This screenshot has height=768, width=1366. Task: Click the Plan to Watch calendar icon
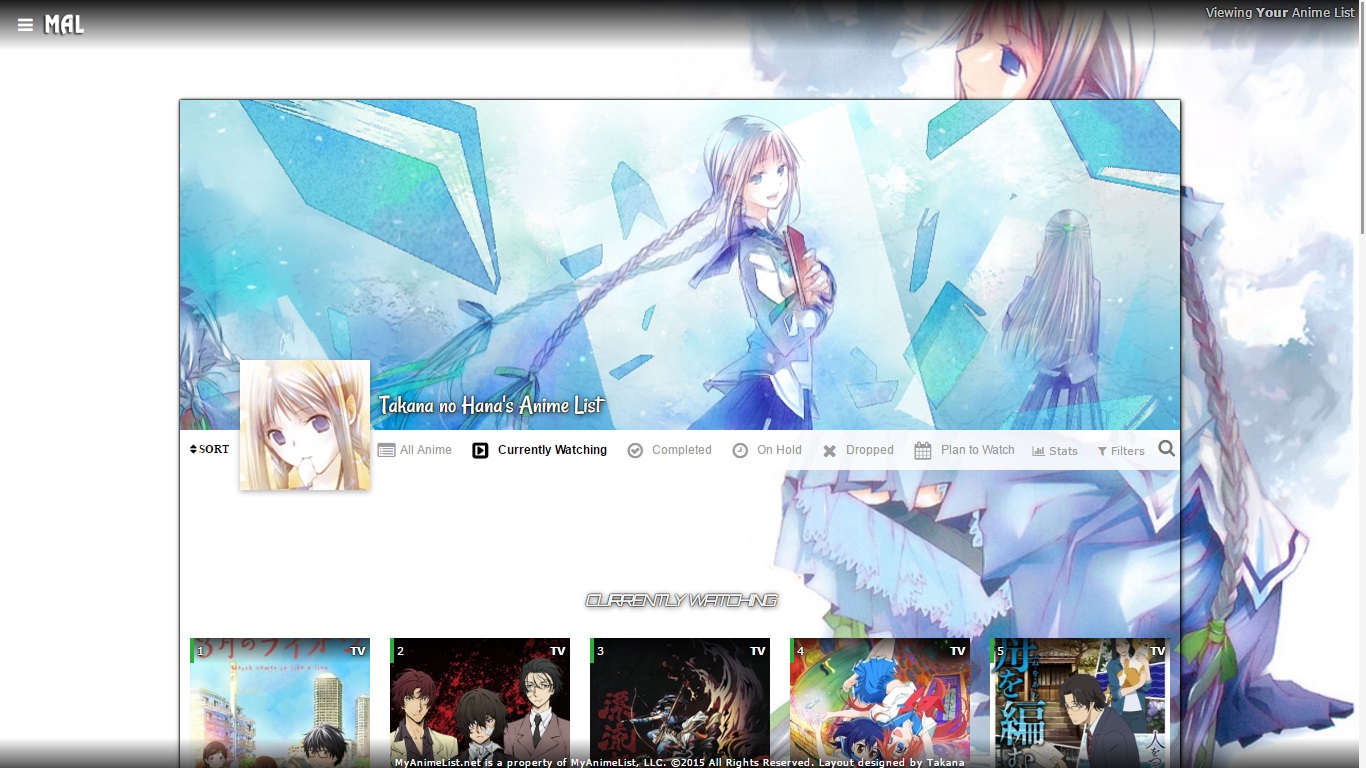pos(923,450)
